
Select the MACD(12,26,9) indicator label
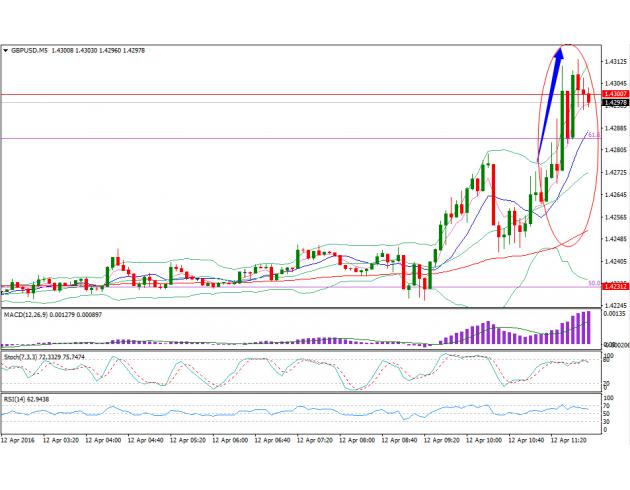point(30,315)
